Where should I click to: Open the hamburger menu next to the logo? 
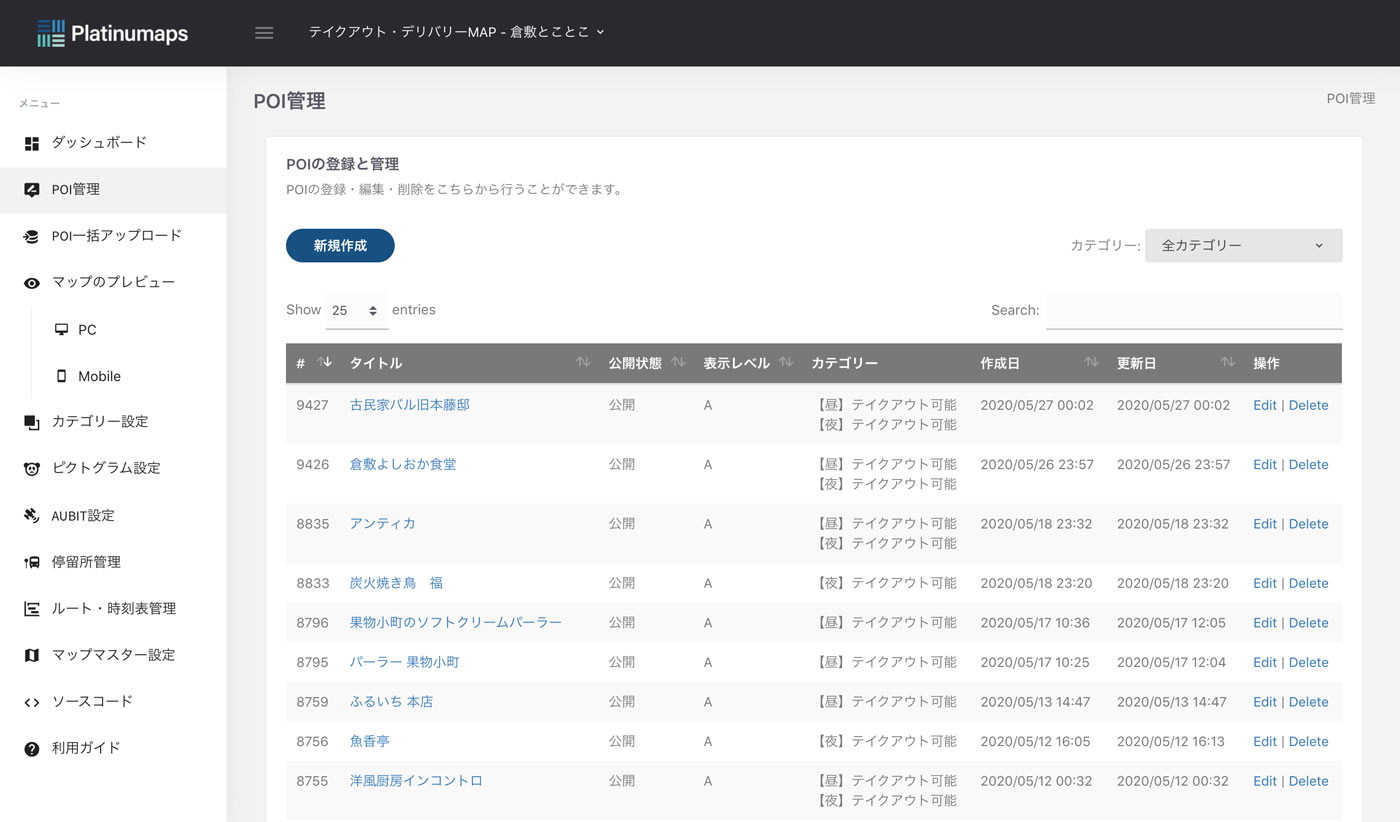263,32
